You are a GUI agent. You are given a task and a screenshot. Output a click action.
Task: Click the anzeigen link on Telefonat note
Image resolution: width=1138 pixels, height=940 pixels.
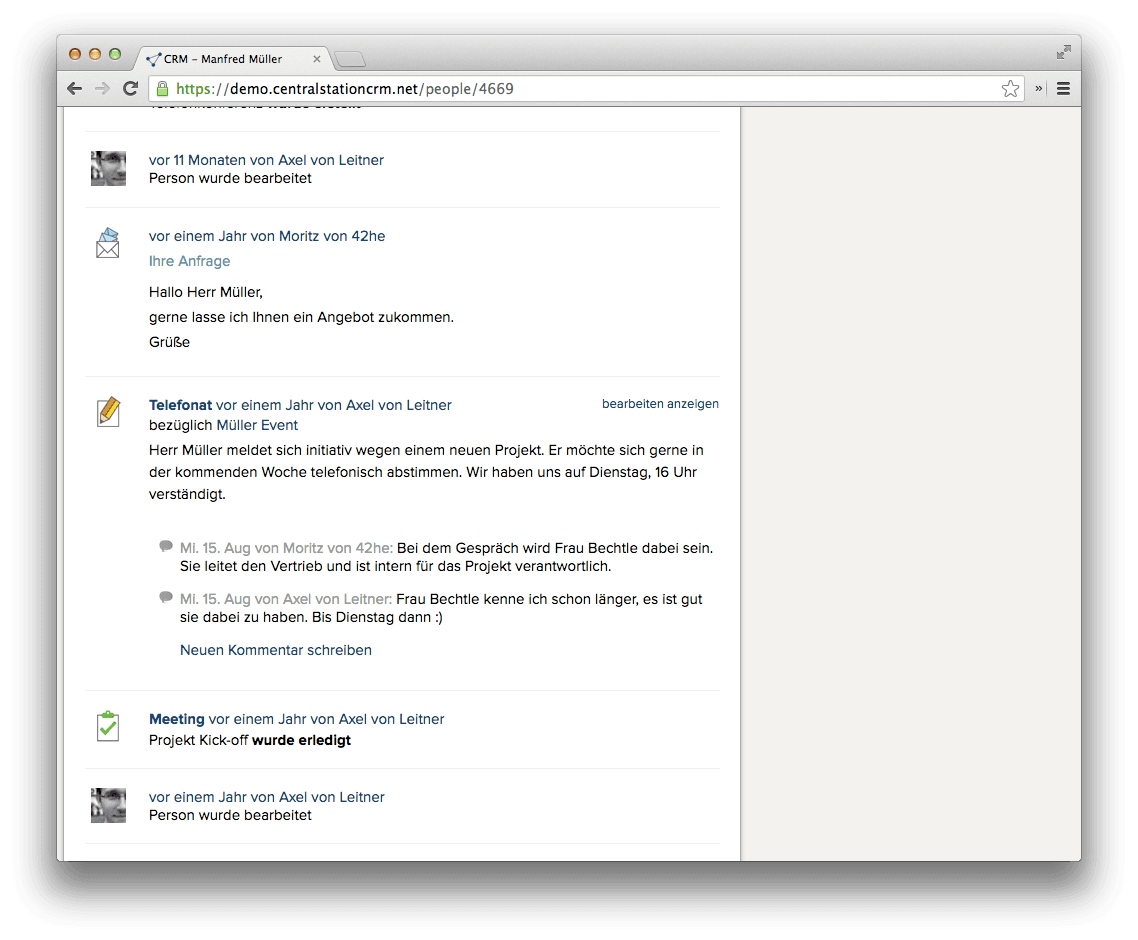click(693, 404)
